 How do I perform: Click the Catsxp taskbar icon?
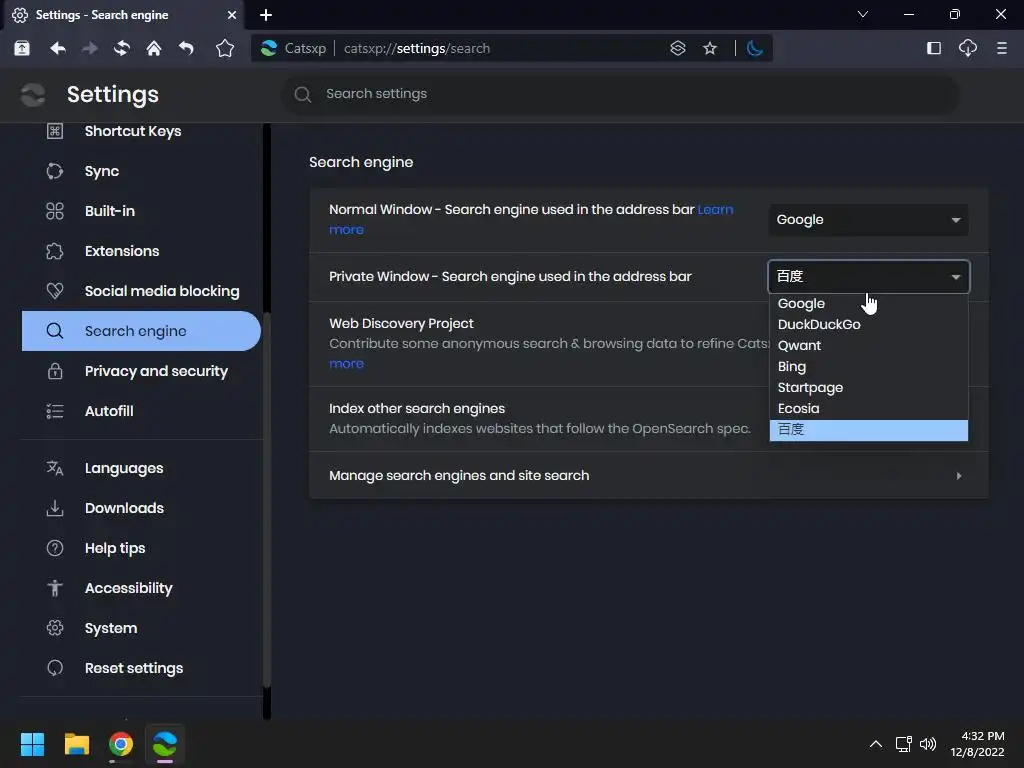[x=165, y=744]
